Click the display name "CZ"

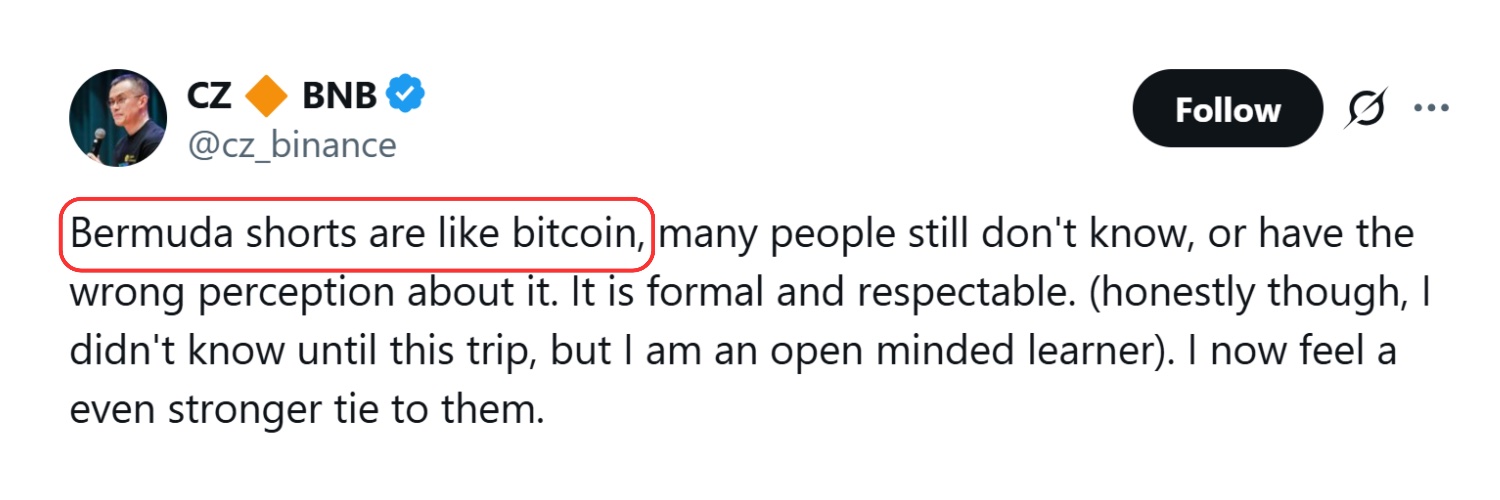tap(209, 95)
